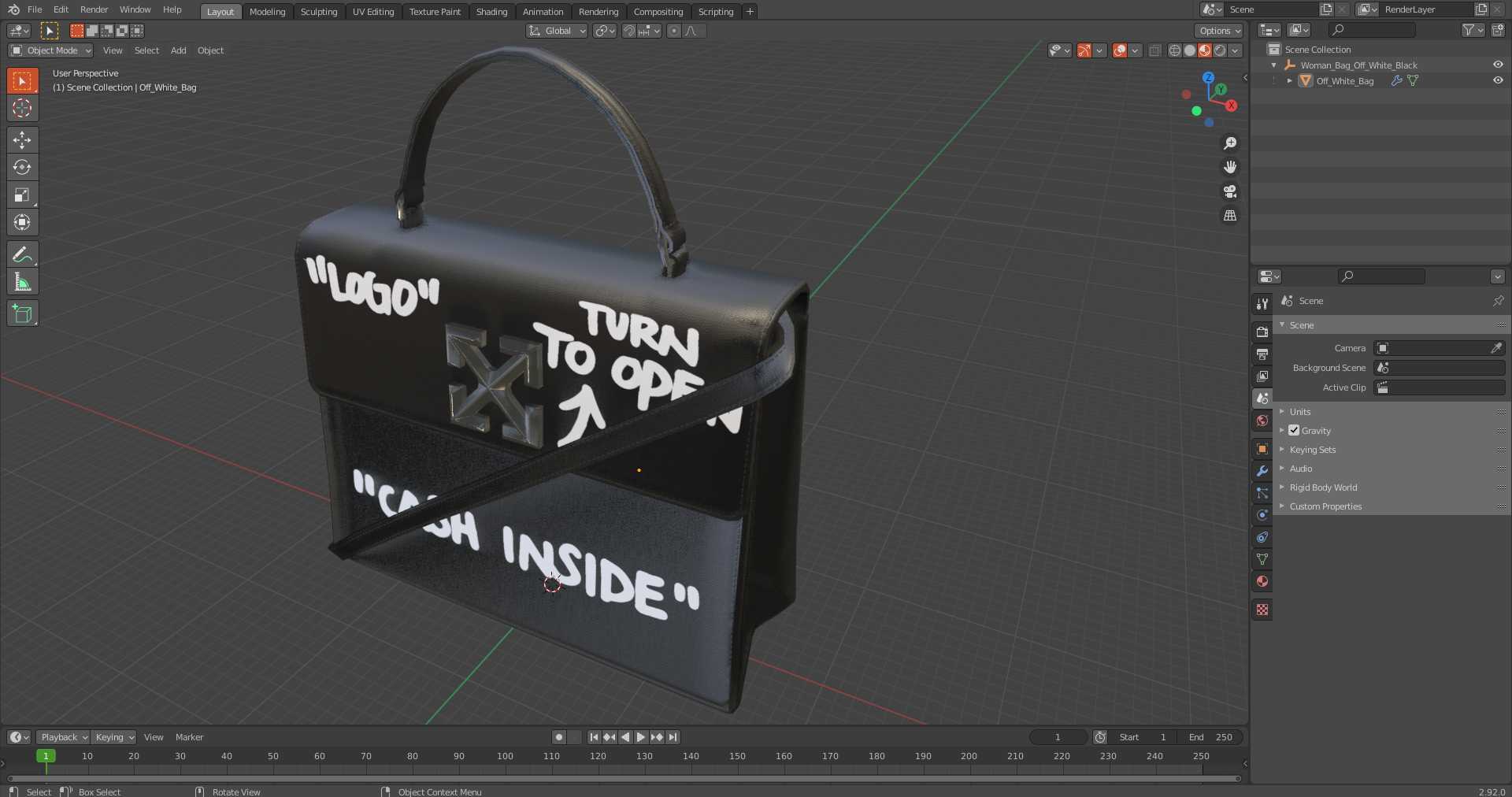Open the Playback dropdown

click(x=63, y=737)
